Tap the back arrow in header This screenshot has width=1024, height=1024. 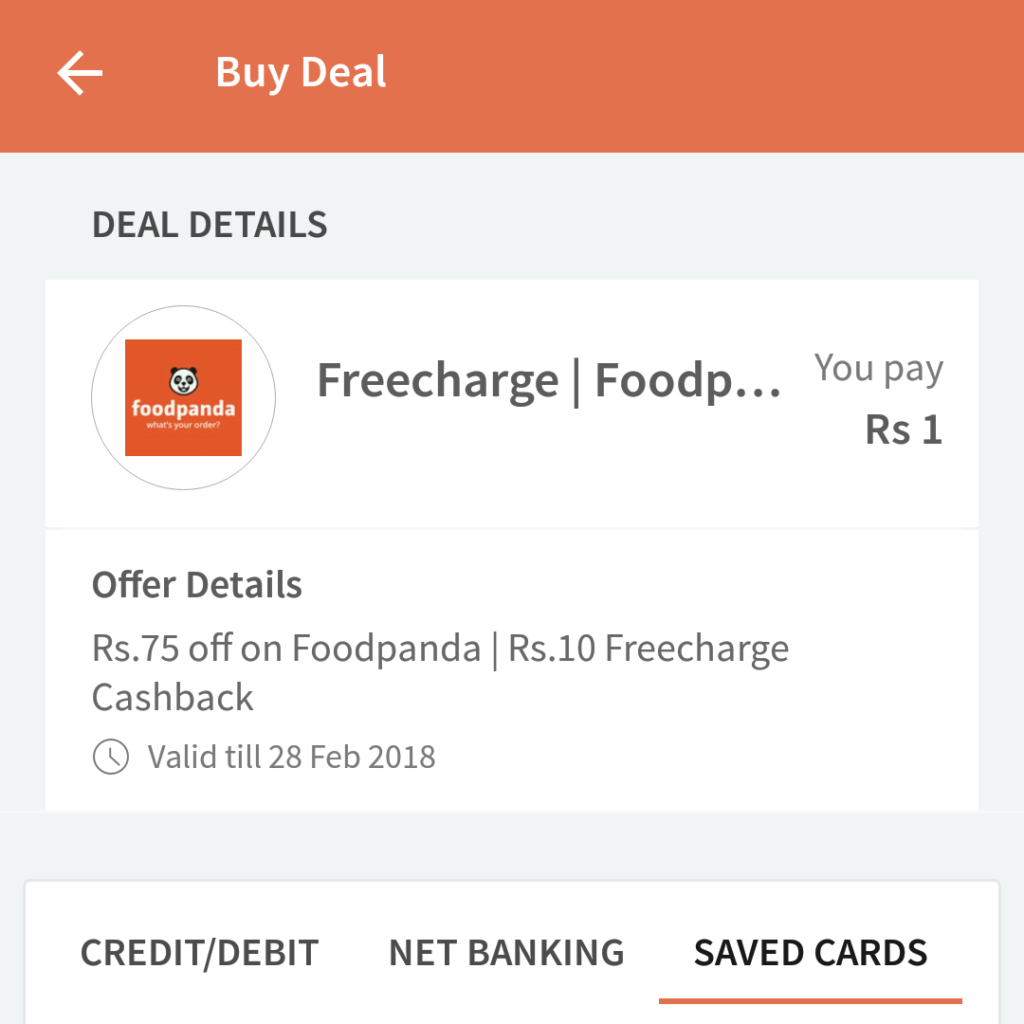tap(80, 74)
